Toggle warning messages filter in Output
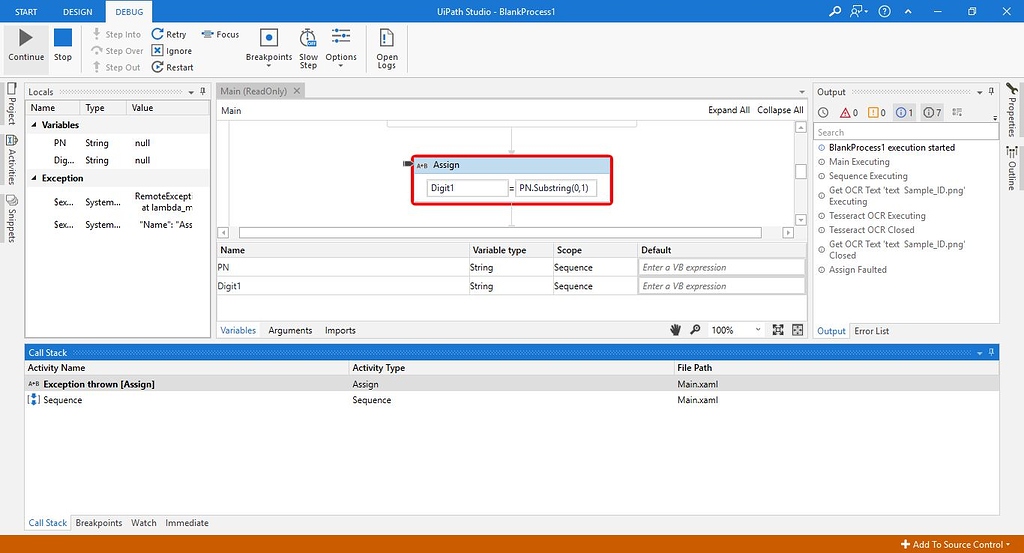The image size is (1024, 553). (x=876, y=112)
